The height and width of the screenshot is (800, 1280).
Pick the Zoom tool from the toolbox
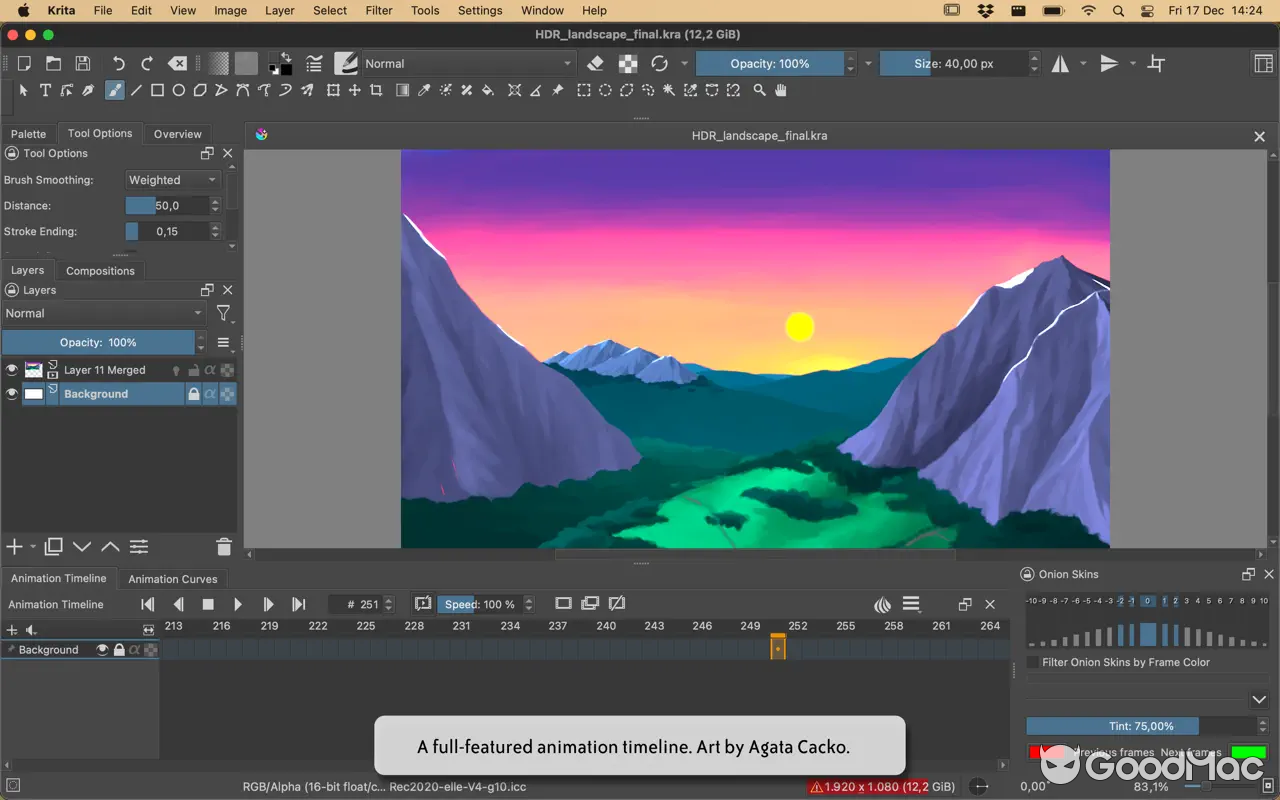click(x=758, y=89)
